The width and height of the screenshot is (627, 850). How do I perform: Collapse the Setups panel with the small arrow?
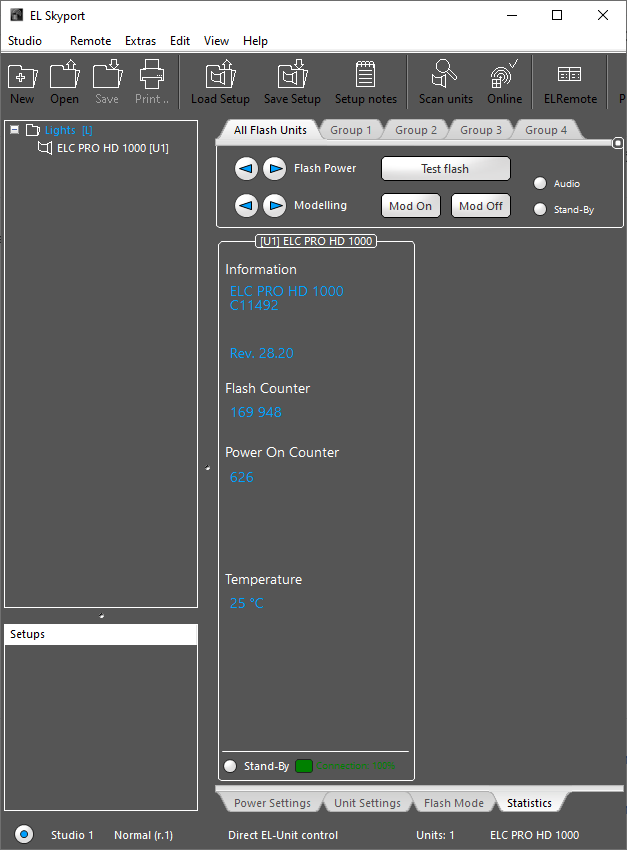pyautogui.click(x=101, y=616)
